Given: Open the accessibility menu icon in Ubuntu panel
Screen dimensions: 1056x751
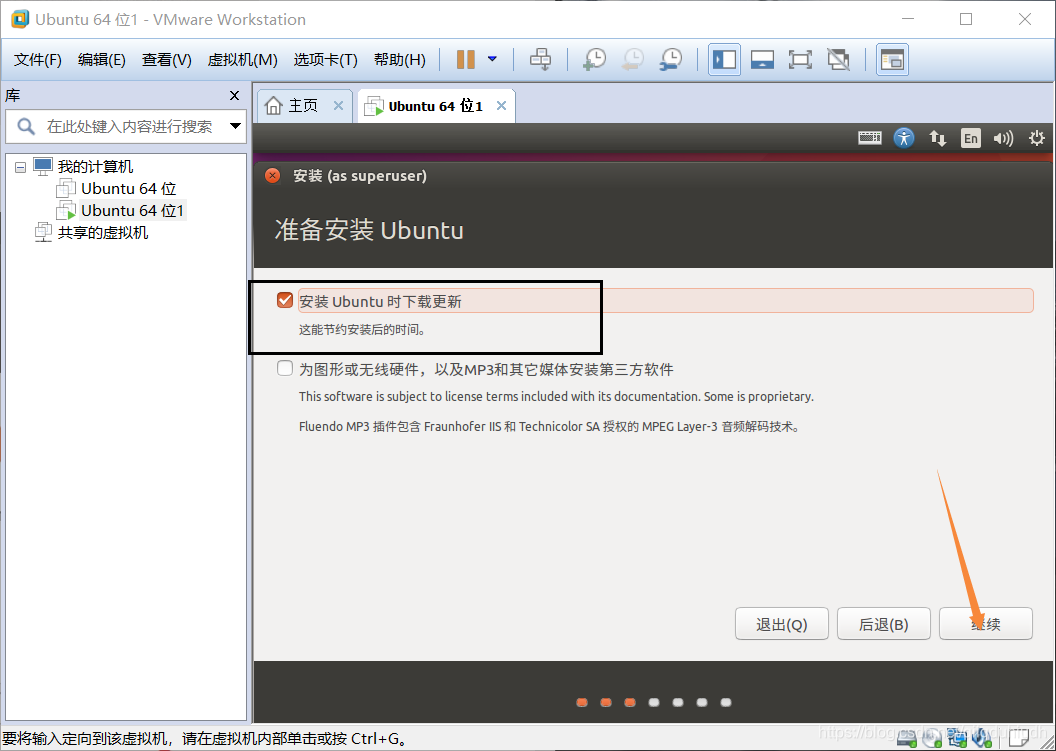Looking at the screenshot, I should [x=904, y=138].
